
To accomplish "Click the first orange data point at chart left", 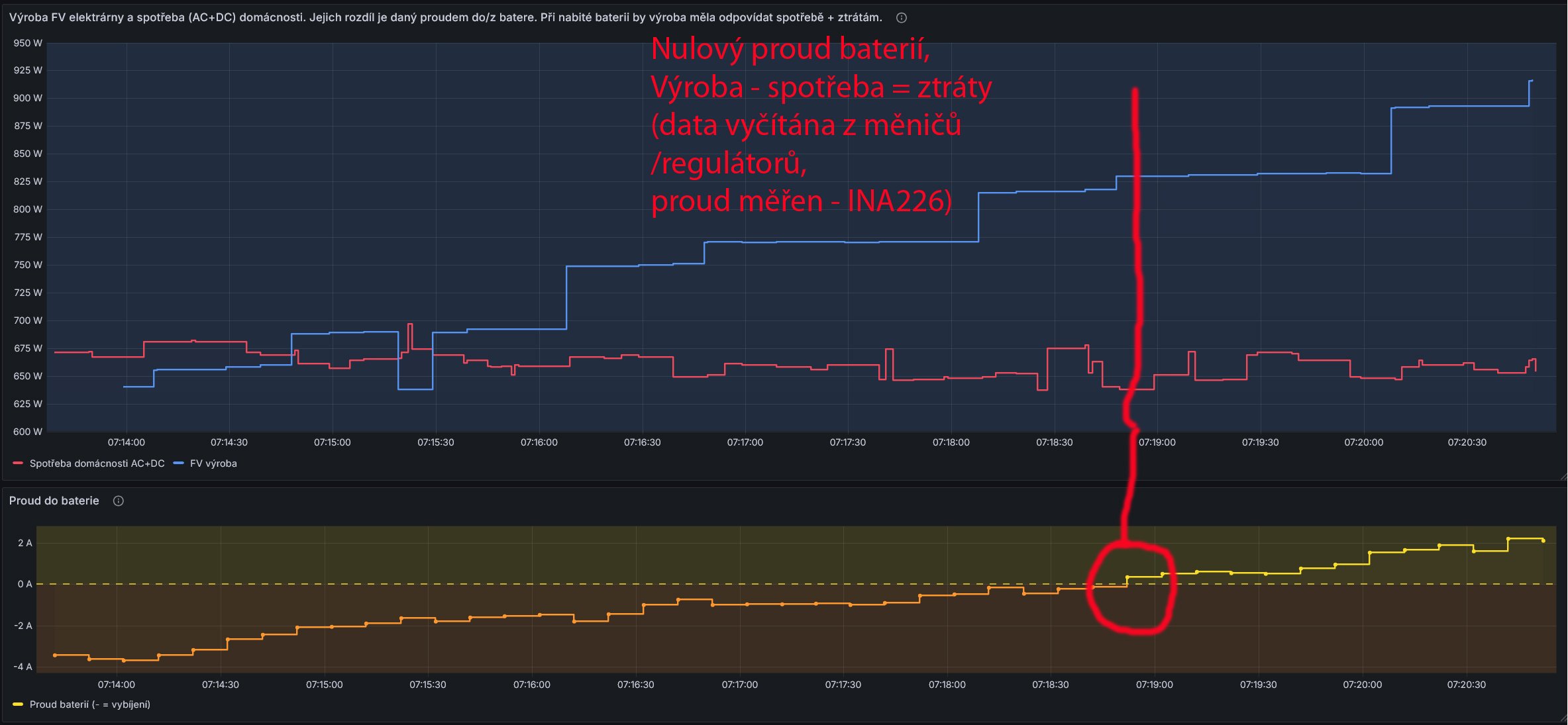I will [x=55, y=655].
